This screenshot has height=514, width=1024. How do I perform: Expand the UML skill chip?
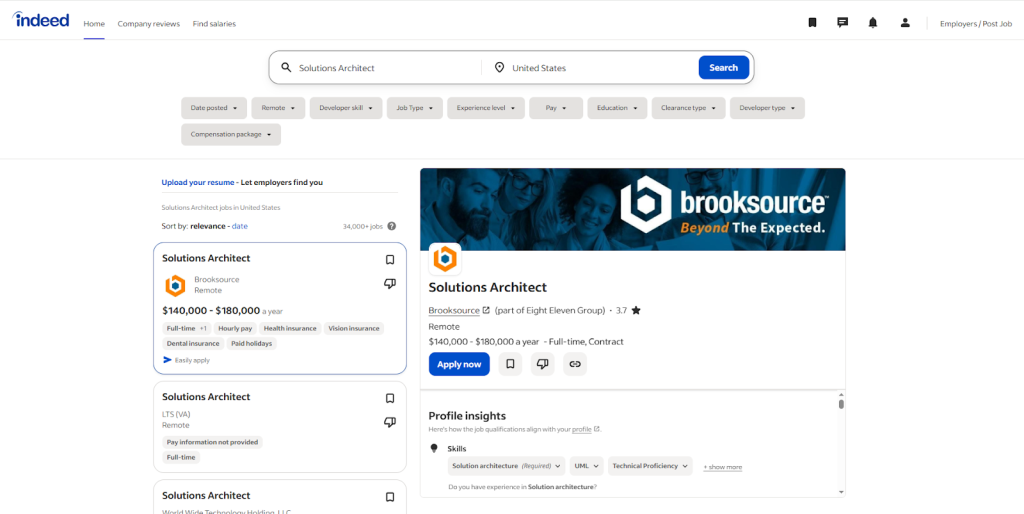point(586,466)
